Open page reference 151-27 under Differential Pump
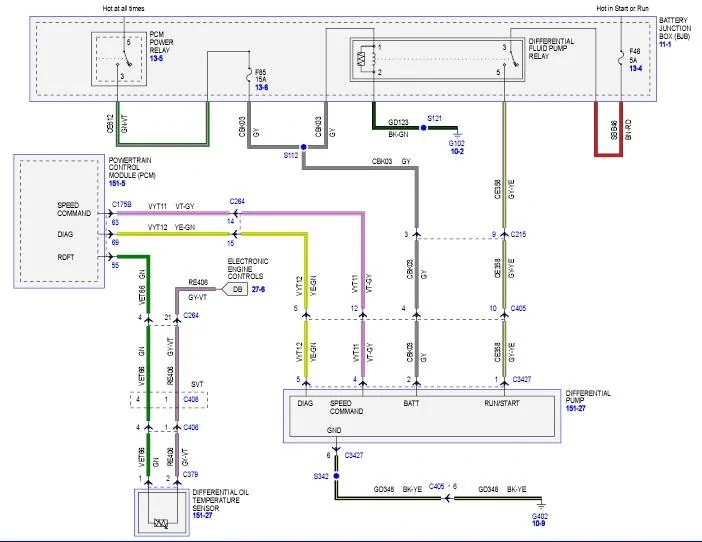Viewport: 702px width, 542px height. tap(575, 409)
